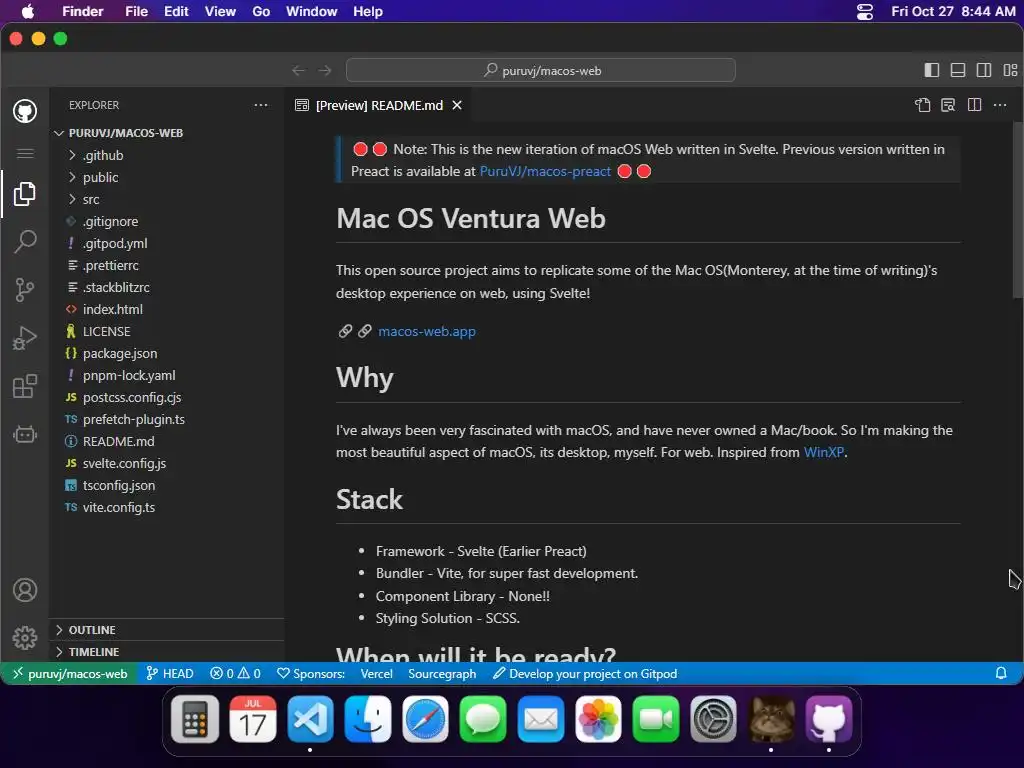This screenshot has height=768, width=1024.
Task: Click the Vercel sponsor in status bar
Action: click(376, 673)
